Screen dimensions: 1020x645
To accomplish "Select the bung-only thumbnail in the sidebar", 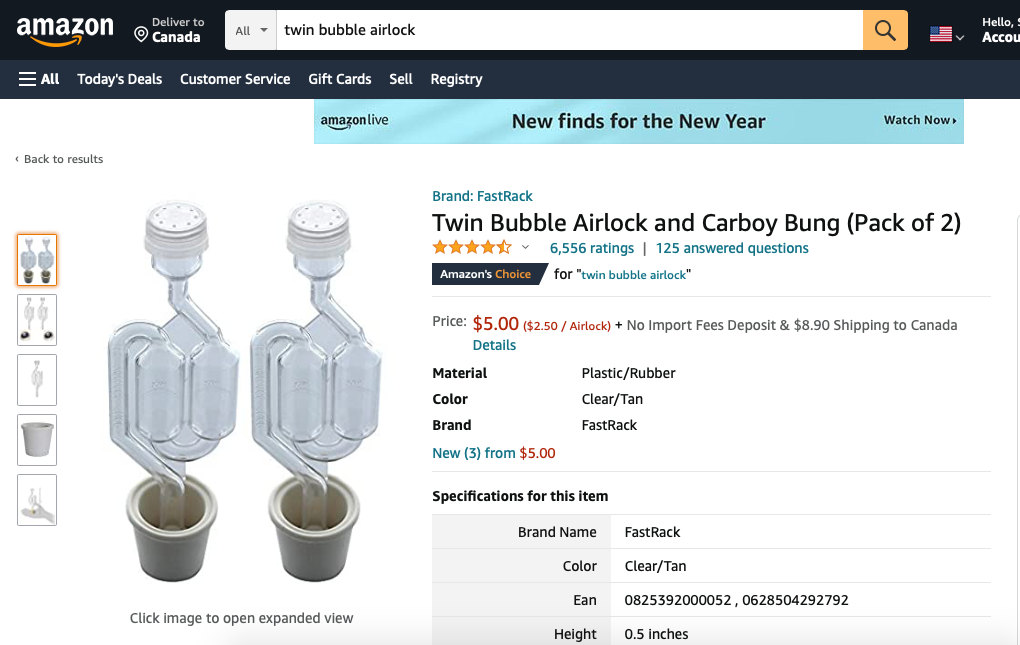I will tap(37, 440).
